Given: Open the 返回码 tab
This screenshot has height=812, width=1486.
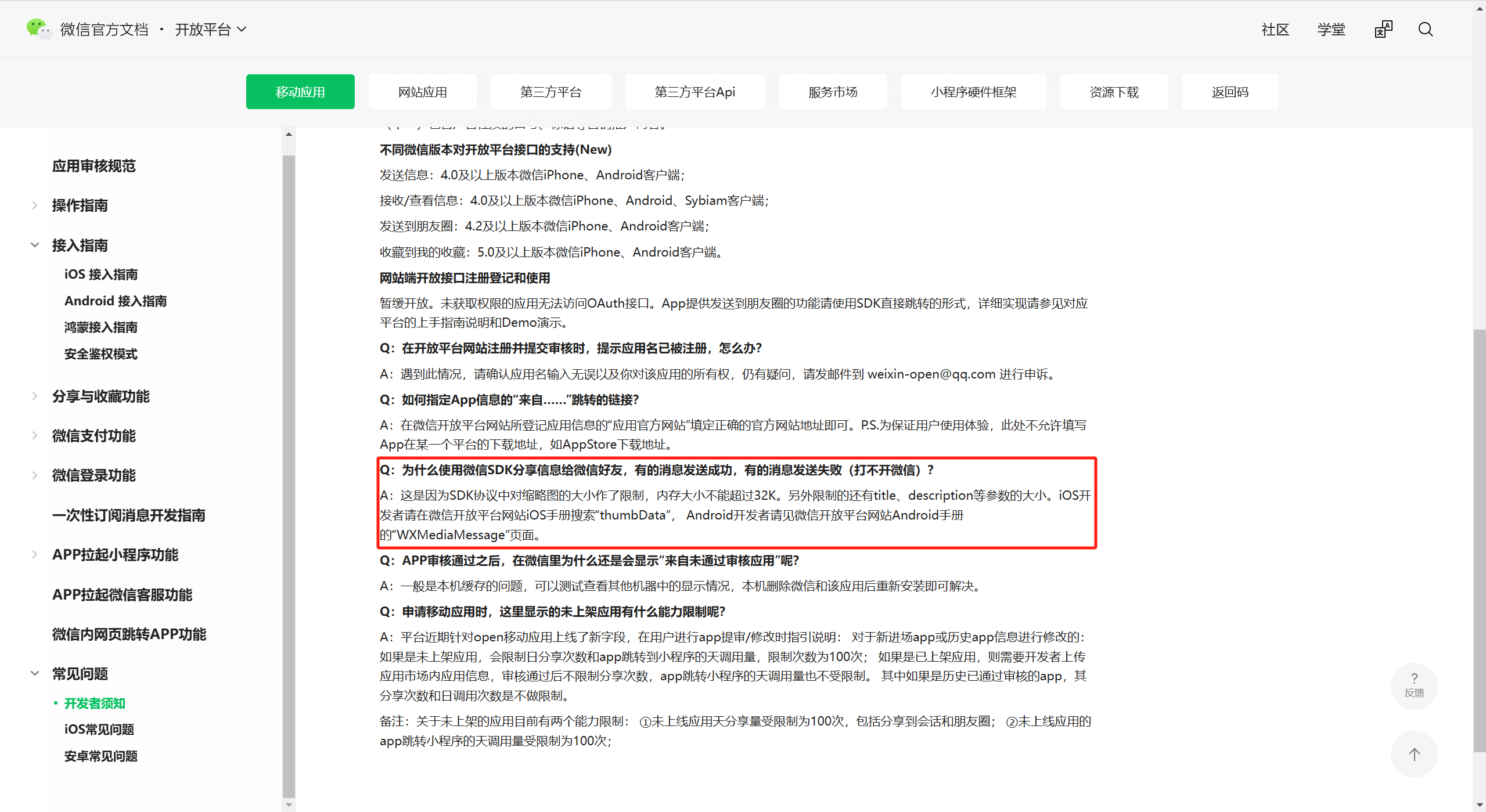Looking at the screenshot, I should point(1230,92).
